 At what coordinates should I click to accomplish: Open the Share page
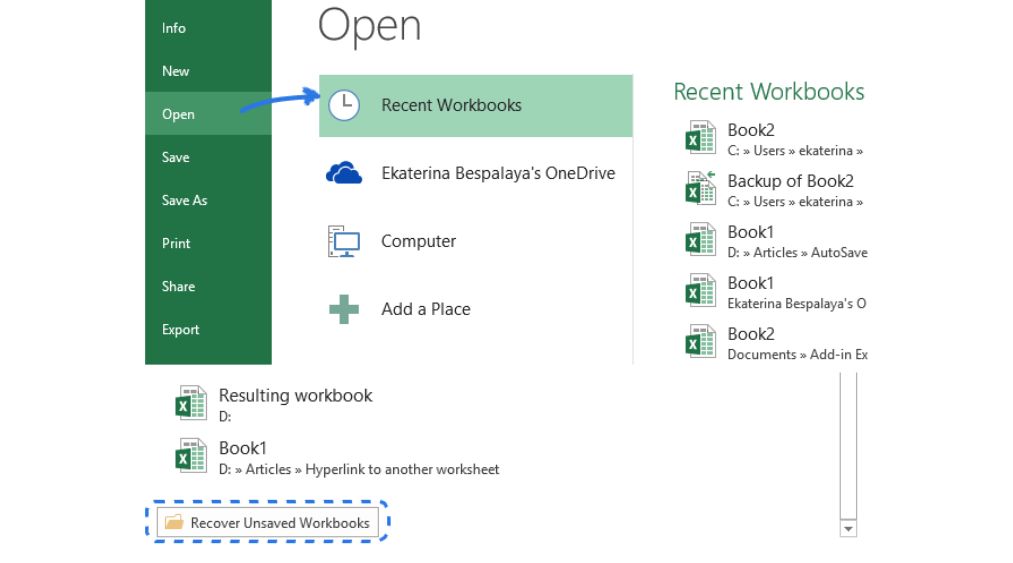208,286
